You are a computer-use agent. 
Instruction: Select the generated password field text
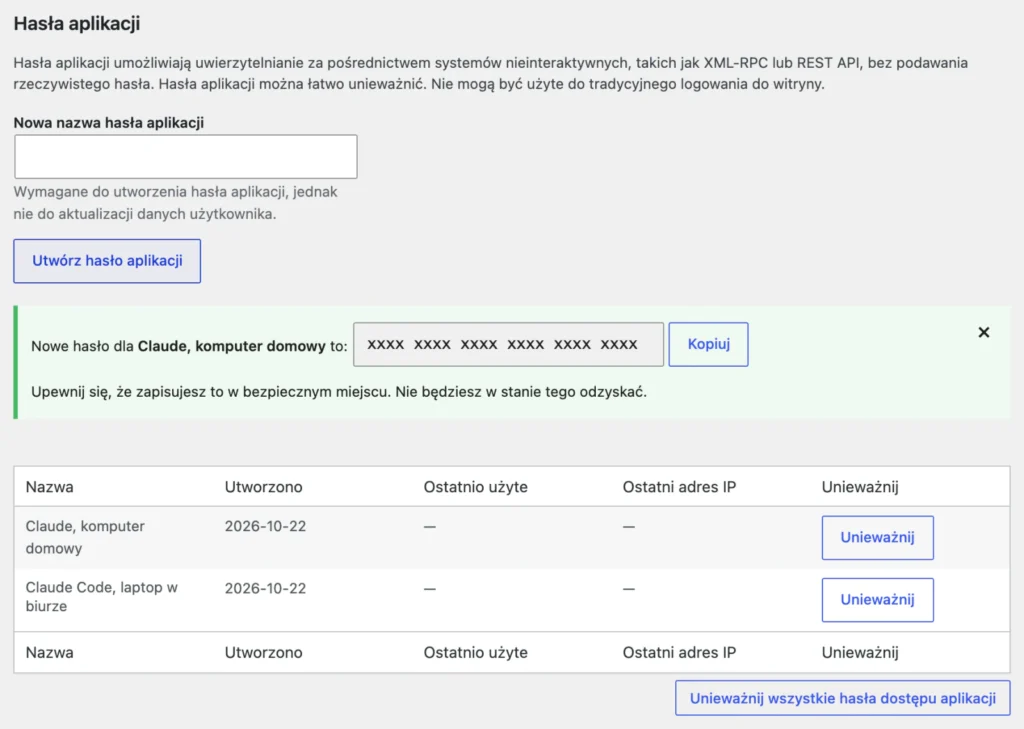click(x=508, y=344)
